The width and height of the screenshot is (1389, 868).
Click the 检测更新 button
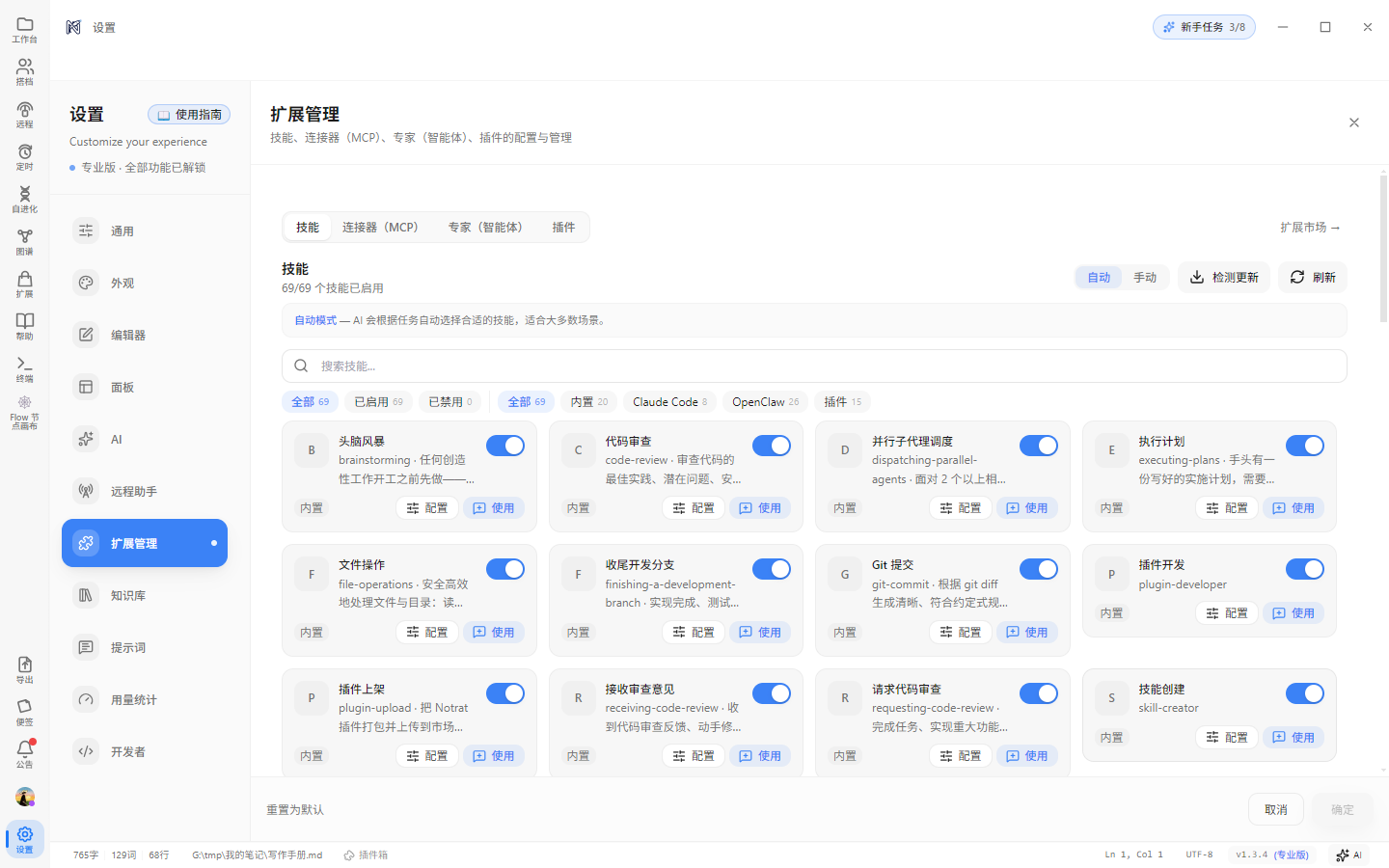(1224, 278)
